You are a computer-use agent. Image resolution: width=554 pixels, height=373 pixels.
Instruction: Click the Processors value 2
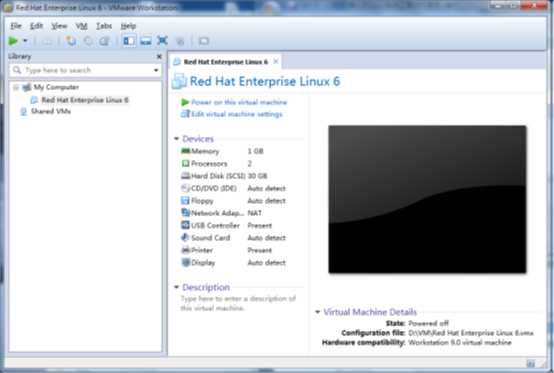(x=249, y=164)
